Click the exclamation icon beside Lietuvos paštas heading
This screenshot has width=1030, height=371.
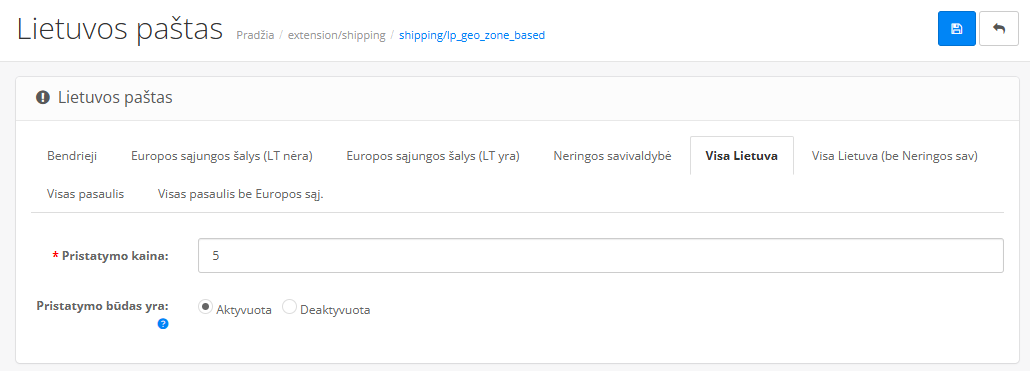[x=43, y=98]
